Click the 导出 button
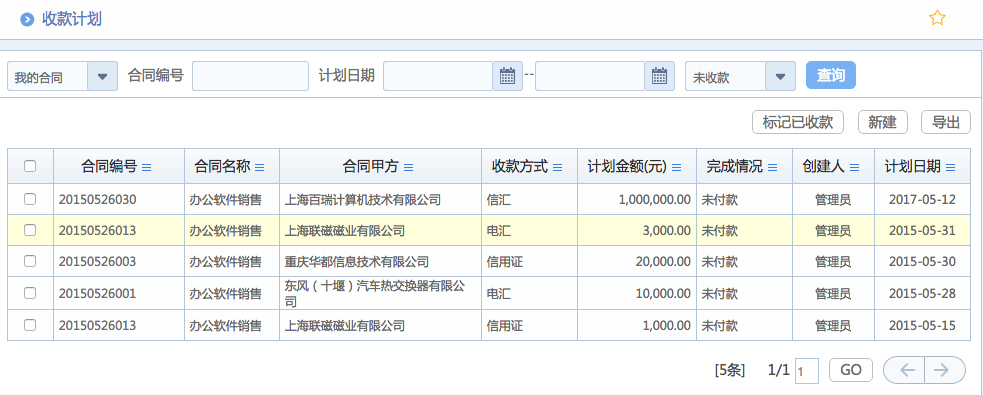 [x=946, y=122]
